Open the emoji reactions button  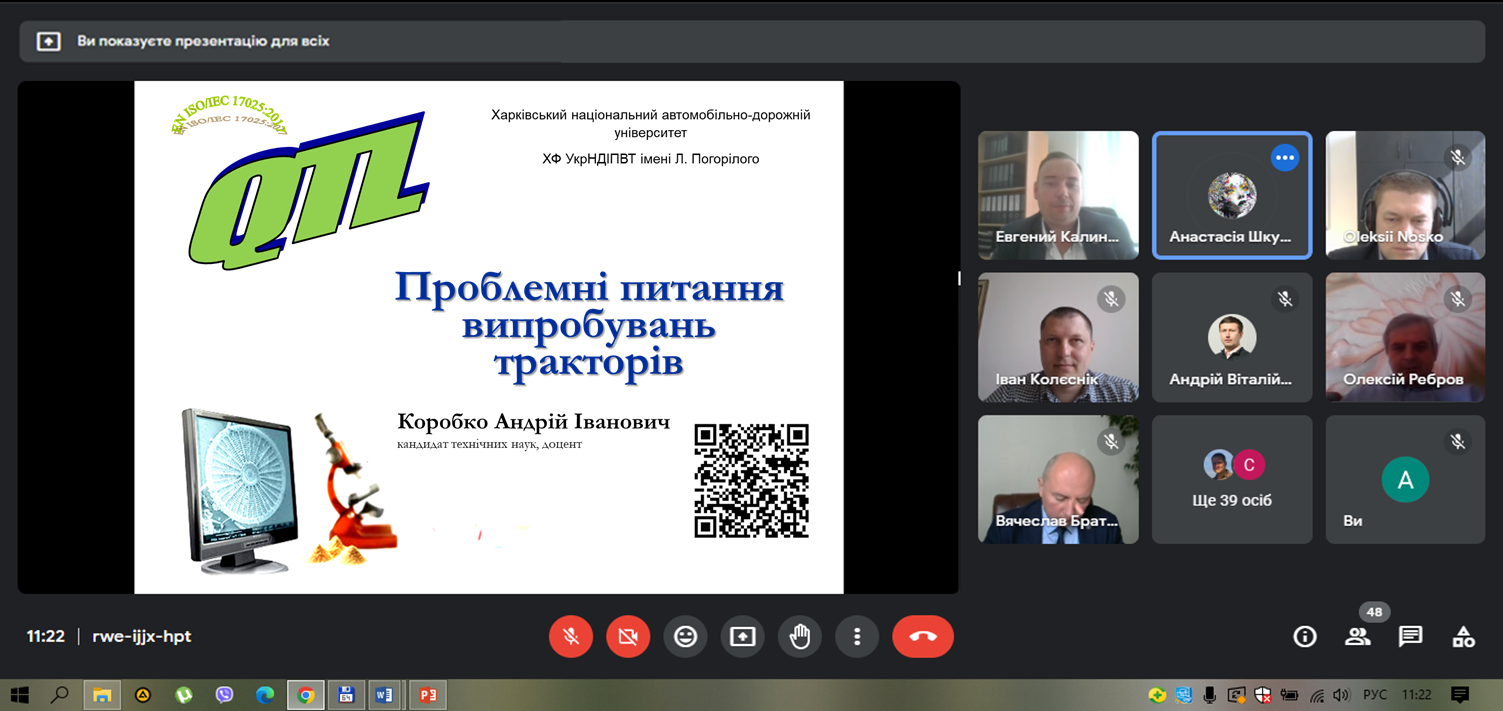(x=685, y=637)
